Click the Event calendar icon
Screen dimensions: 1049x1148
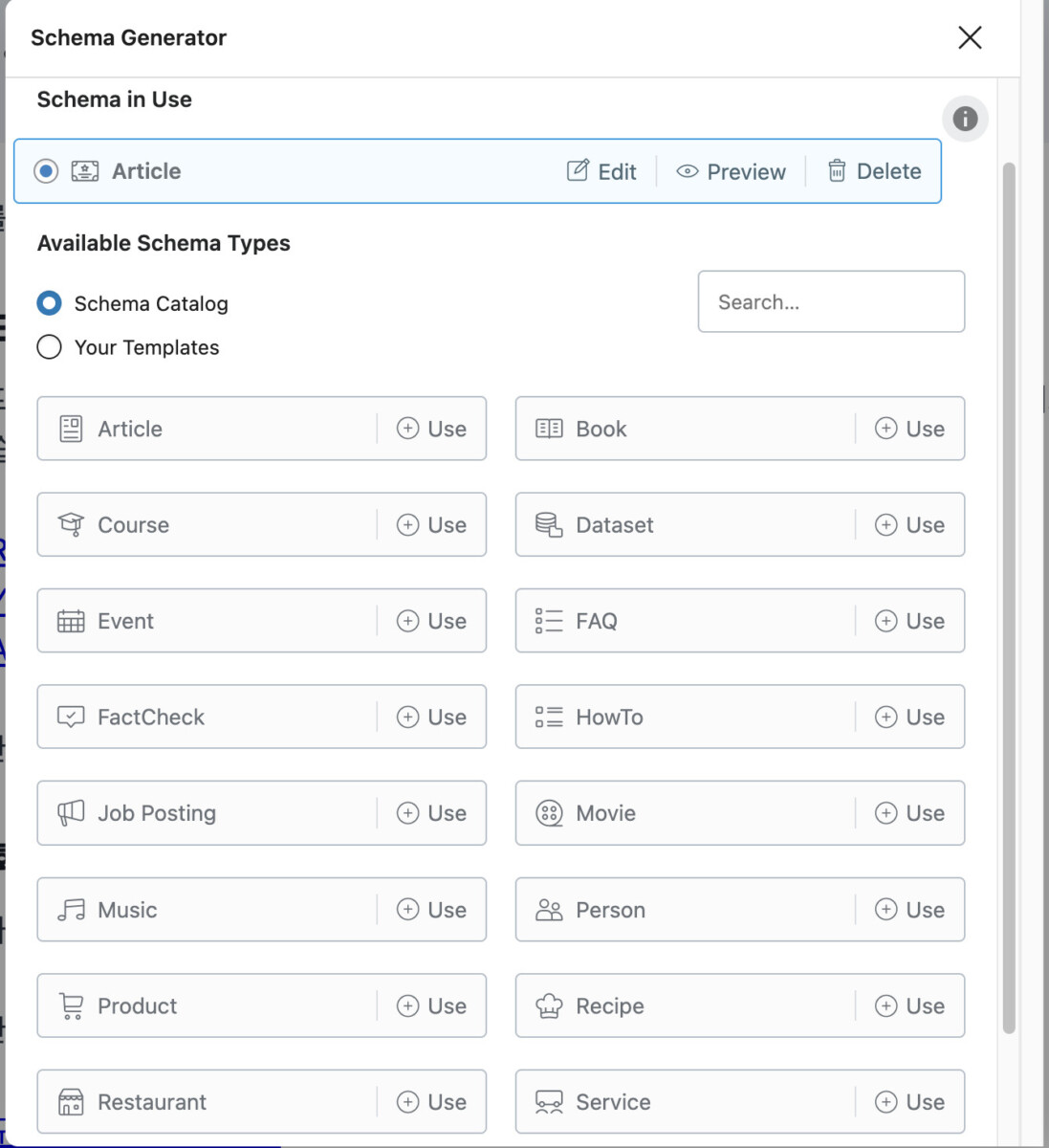71,621
